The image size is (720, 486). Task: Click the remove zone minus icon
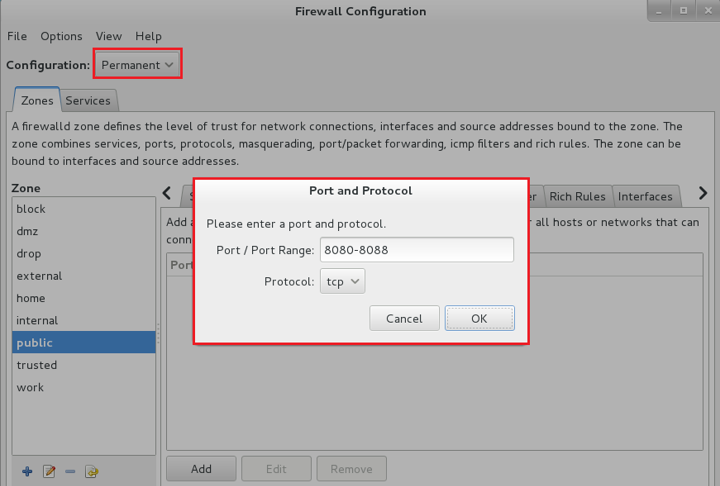point(70,471)
